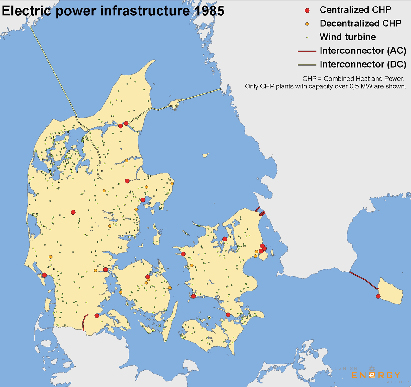411x387 pixels.
Task: Click the red CHP marker near the German border
Action: point(97,316)
